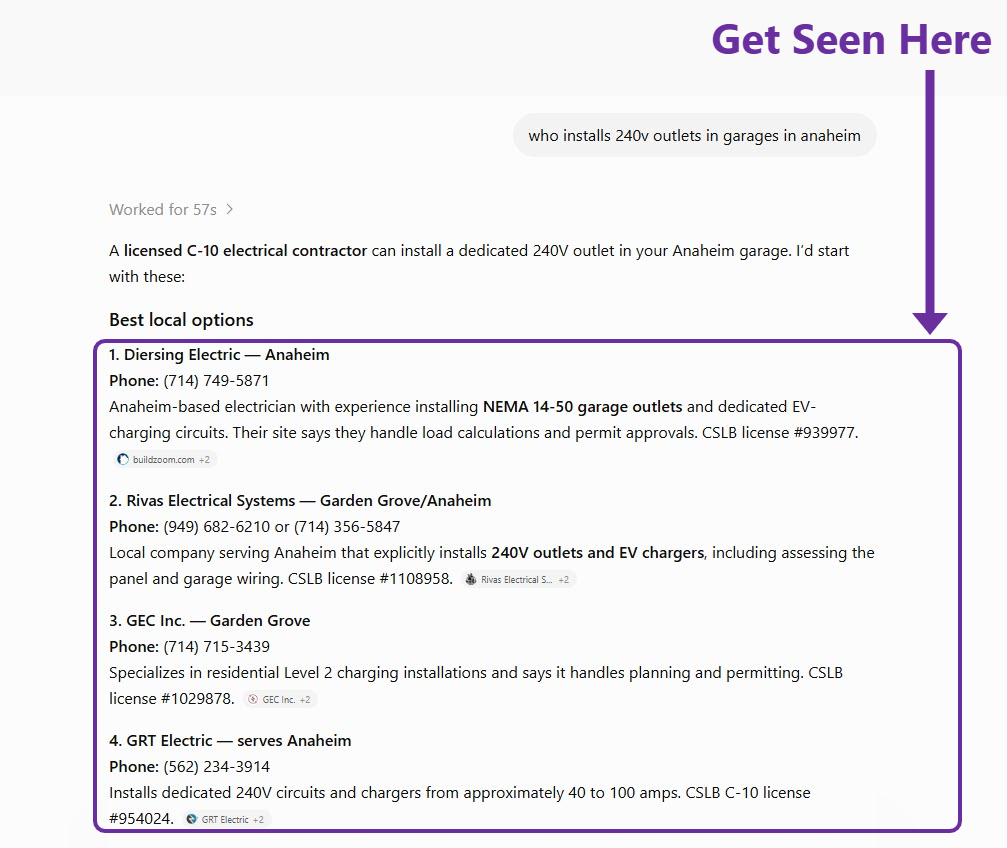This screenshot has height=848, width=1007.
Task: Click phone number (949) 682-6210
Action: tap(216, 527)
